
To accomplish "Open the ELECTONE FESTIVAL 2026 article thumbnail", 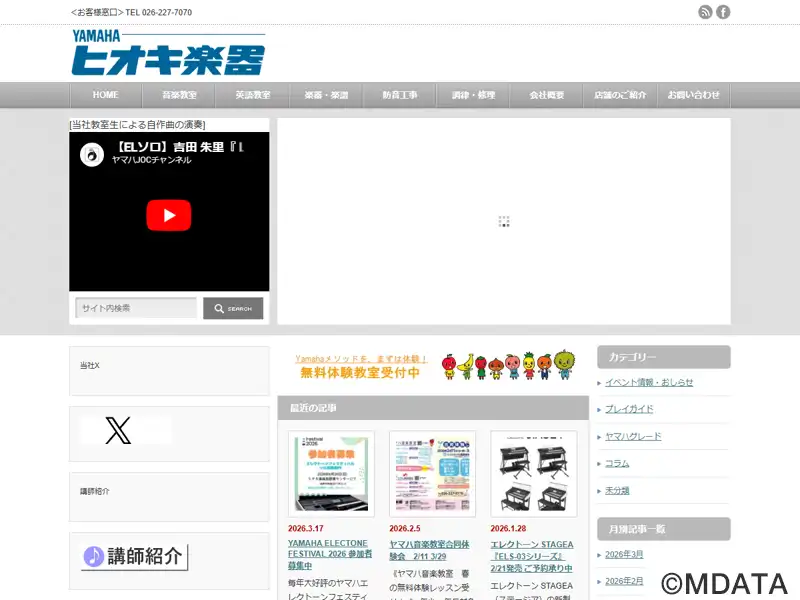I will 331,474.
